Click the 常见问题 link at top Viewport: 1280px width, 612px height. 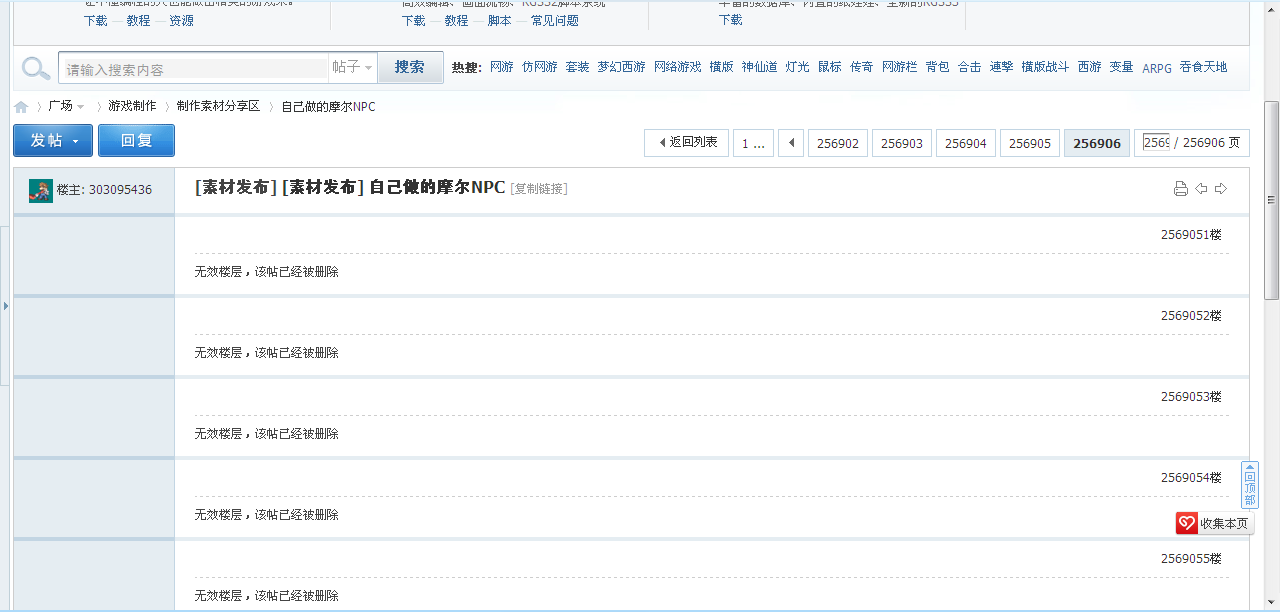click(555, 21)
